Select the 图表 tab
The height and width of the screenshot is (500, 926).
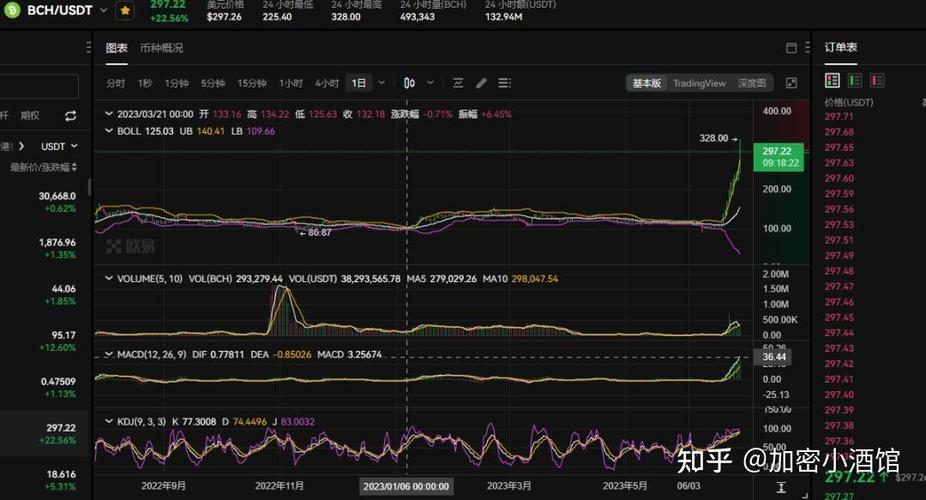tap(117, 48)
